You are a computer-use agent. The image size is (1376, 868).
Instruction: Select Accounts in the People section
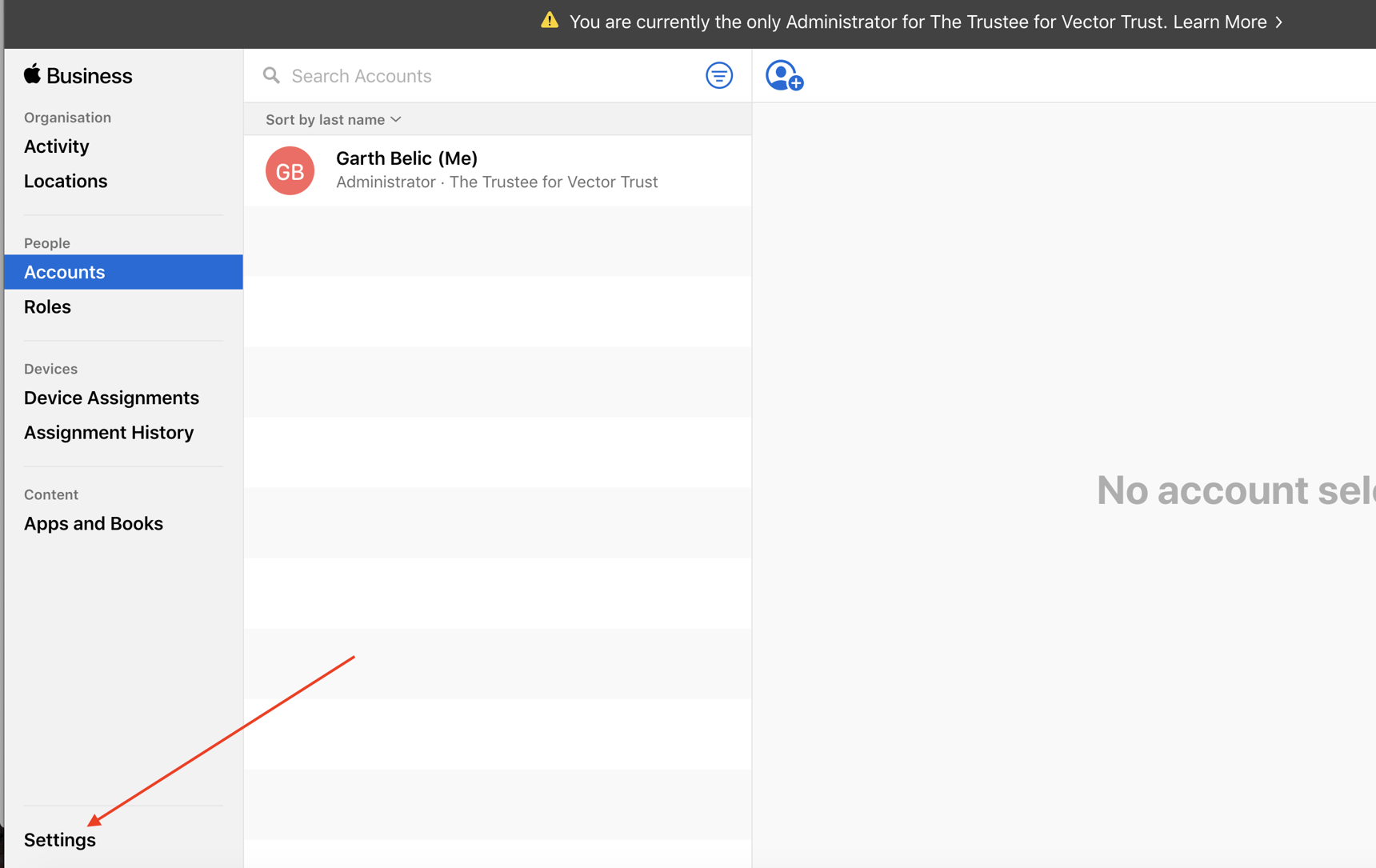point(65,272)
